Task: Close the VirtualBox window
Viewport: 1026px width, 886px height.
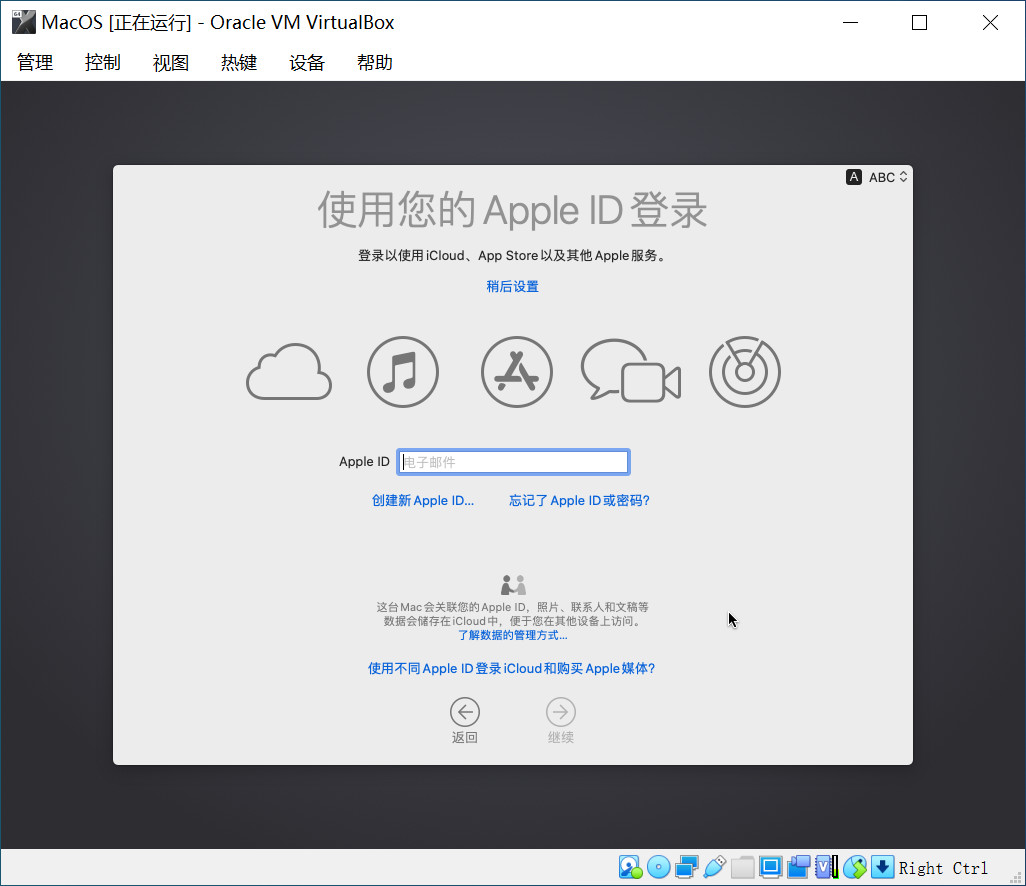Action: pyautogui.click(x=990, y=22)
